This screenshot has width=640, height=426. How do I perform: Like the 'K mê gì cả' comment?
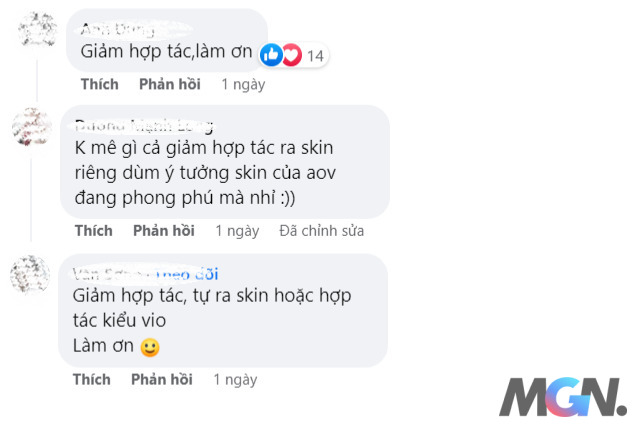[93, 231]
